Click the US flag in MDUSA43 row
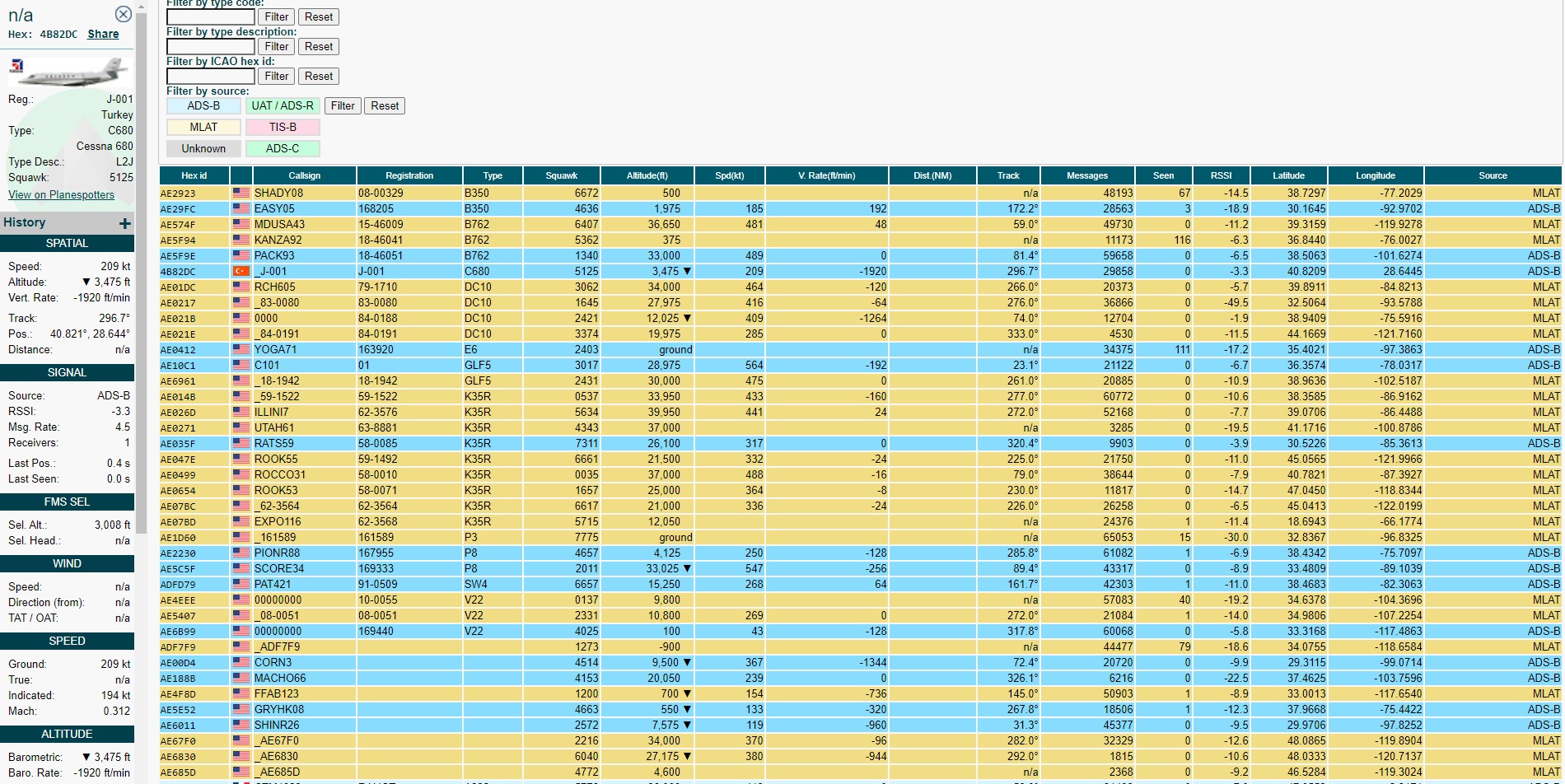This screenshot has height=784, width=1565. (241, 224)
